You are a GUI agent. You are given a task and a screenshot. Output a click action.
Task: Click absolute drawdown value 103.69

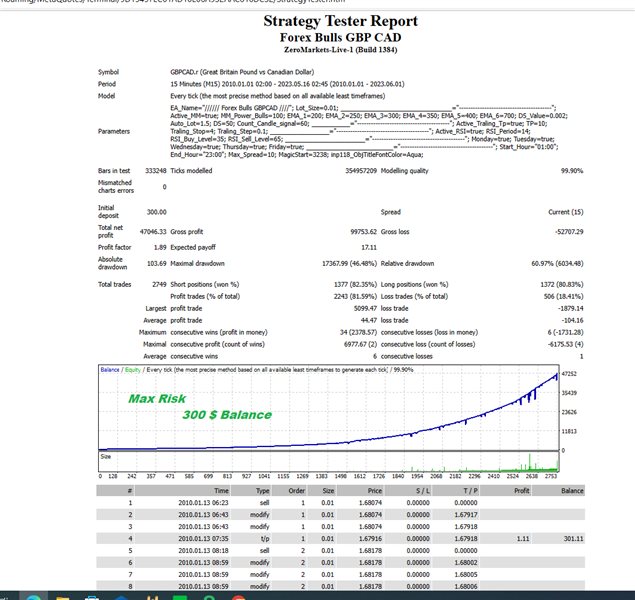pyautogui.click(x=156, y=264)
